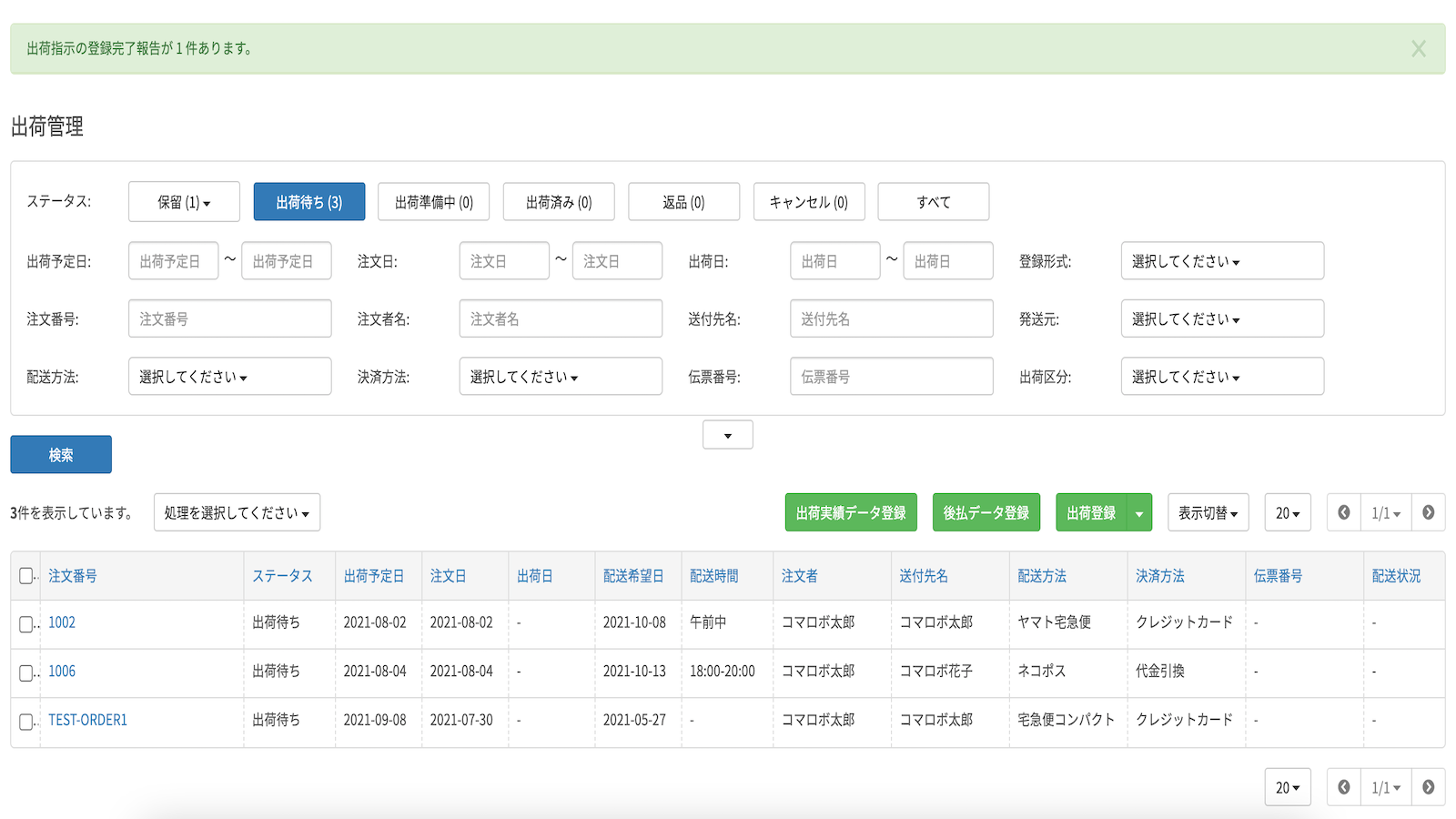Screen dimensions: 1456x819
Task: Sort by 配送時間 column header
Action: [x=713, y=575]
